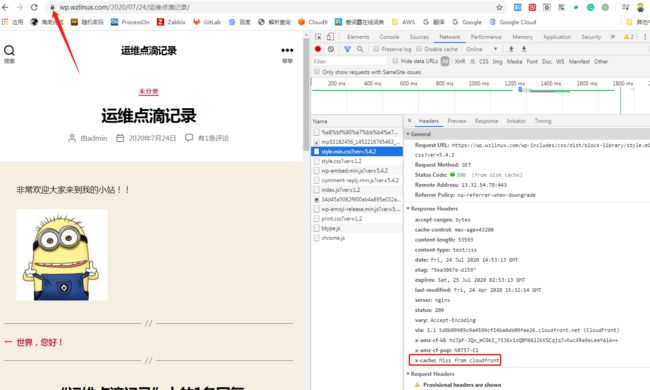The height and width of the screenshot is (390, 650).
Task: Stop recording network log with red circle
Action: click(x=318, y=49)
